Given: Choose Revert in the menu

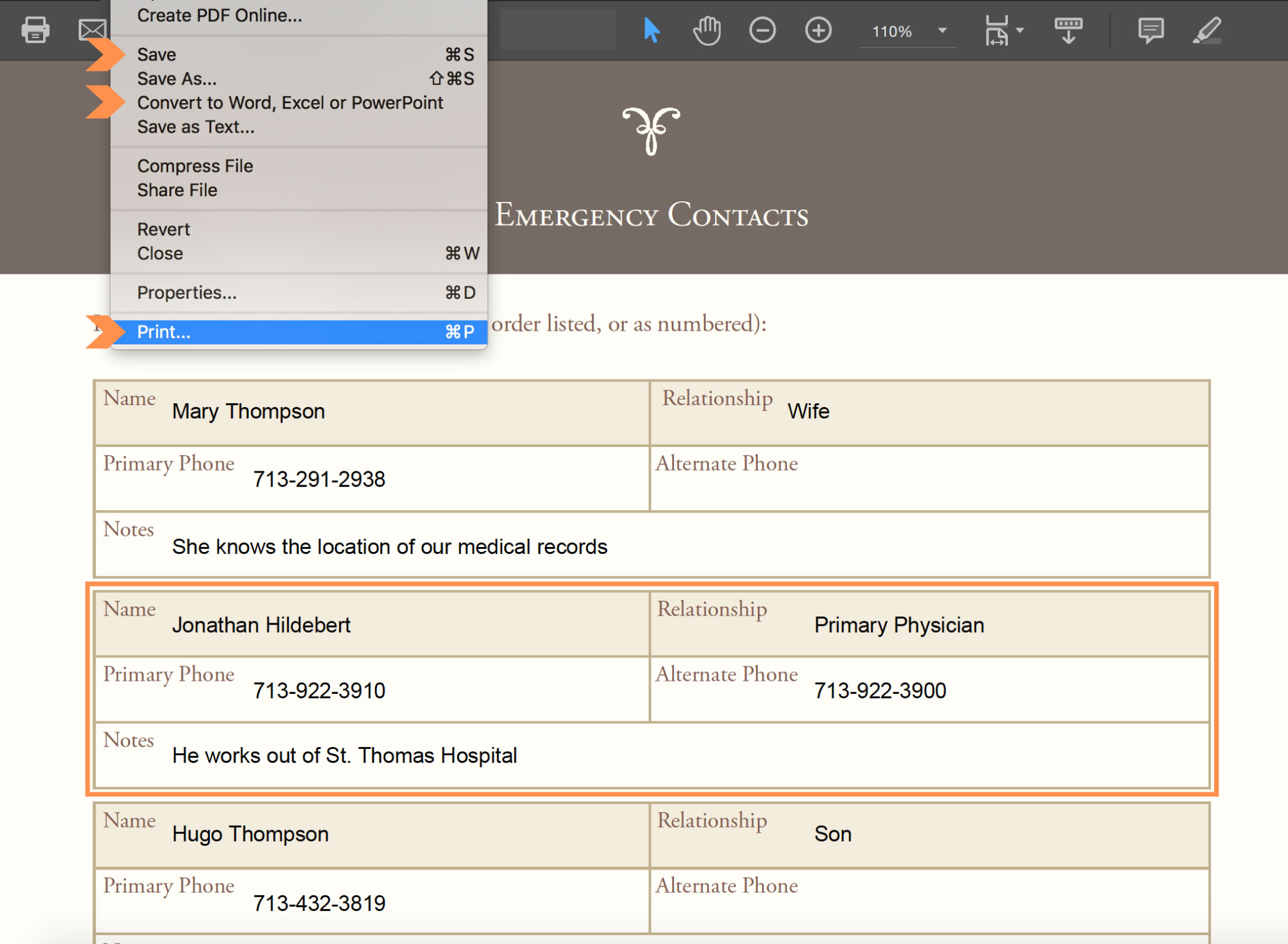Looking at the screenshot, I should [x=299, y=229].
